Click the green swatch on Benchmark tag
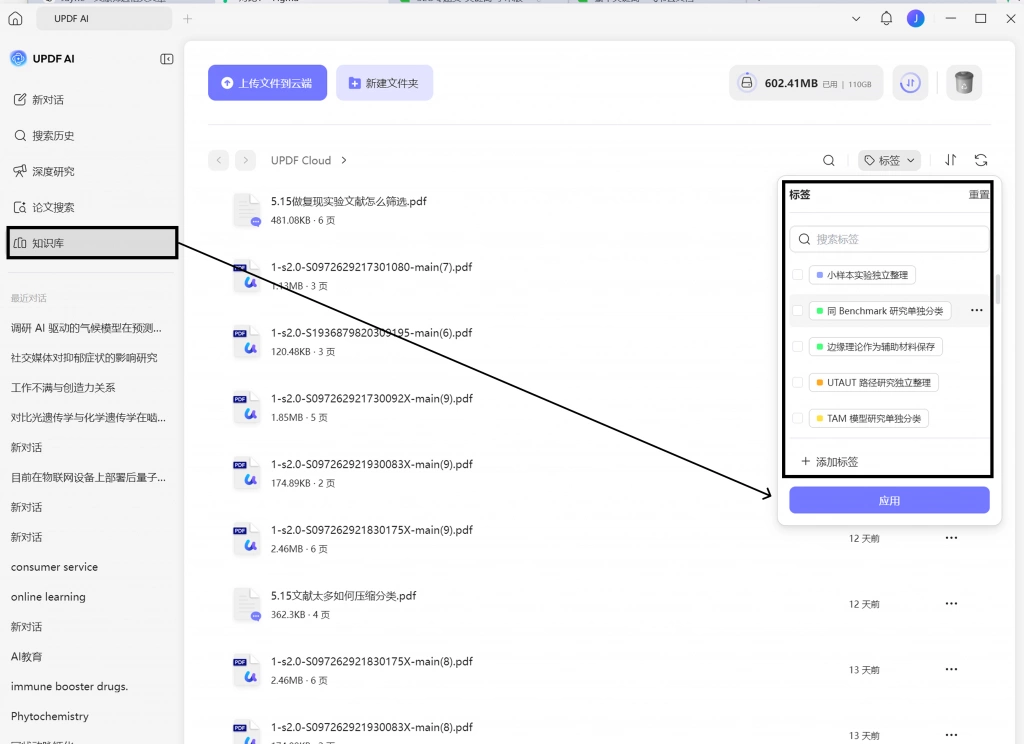 (820, 311)
